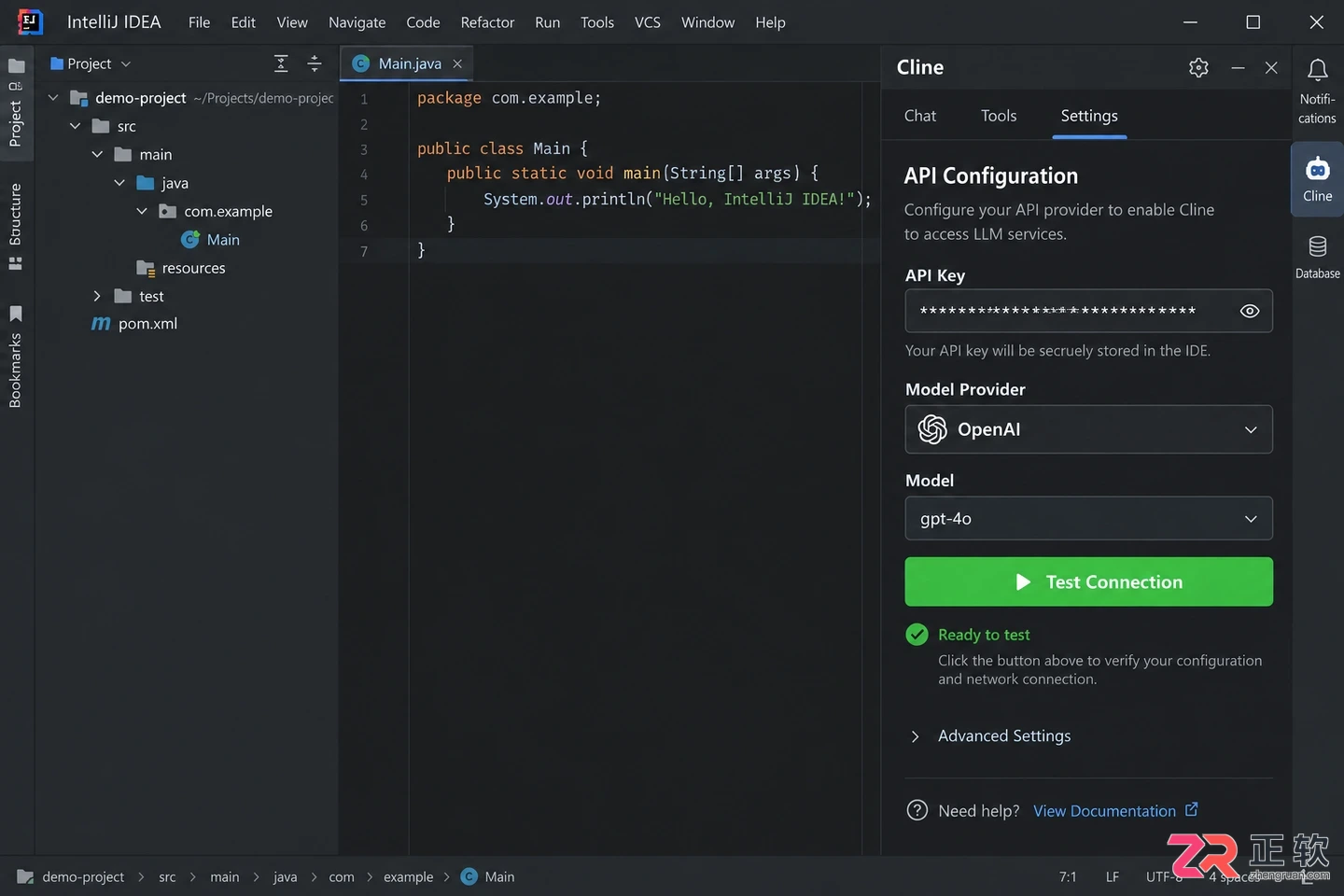Open the Structure tool window
This screenshot has width=1344, height=896.
point(16,226)
